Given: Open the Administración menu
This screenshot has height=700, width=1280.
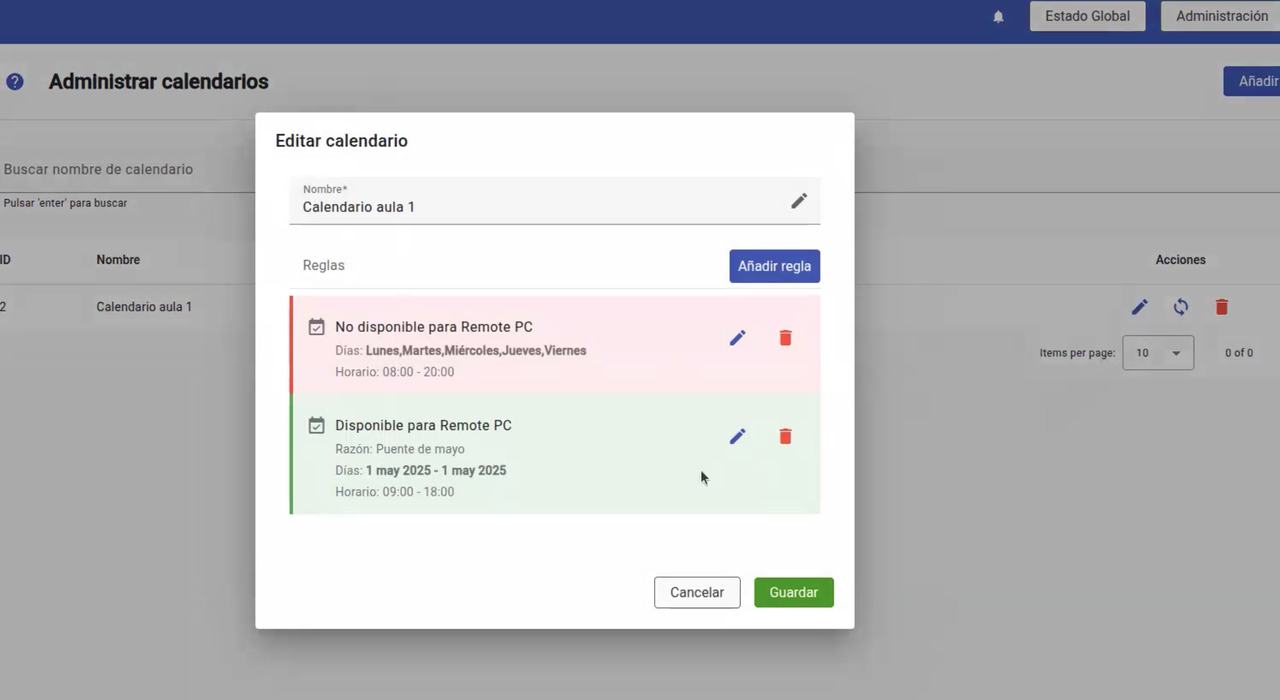Looking at the screenshot, I should coord(1221,16).
